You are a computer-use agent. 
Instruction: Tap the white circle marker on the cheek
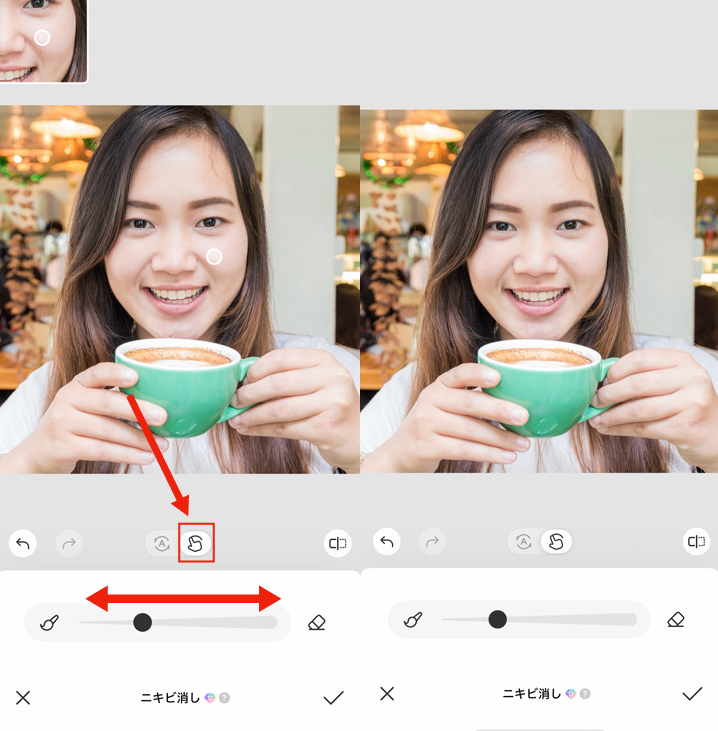tap(213, 257)
